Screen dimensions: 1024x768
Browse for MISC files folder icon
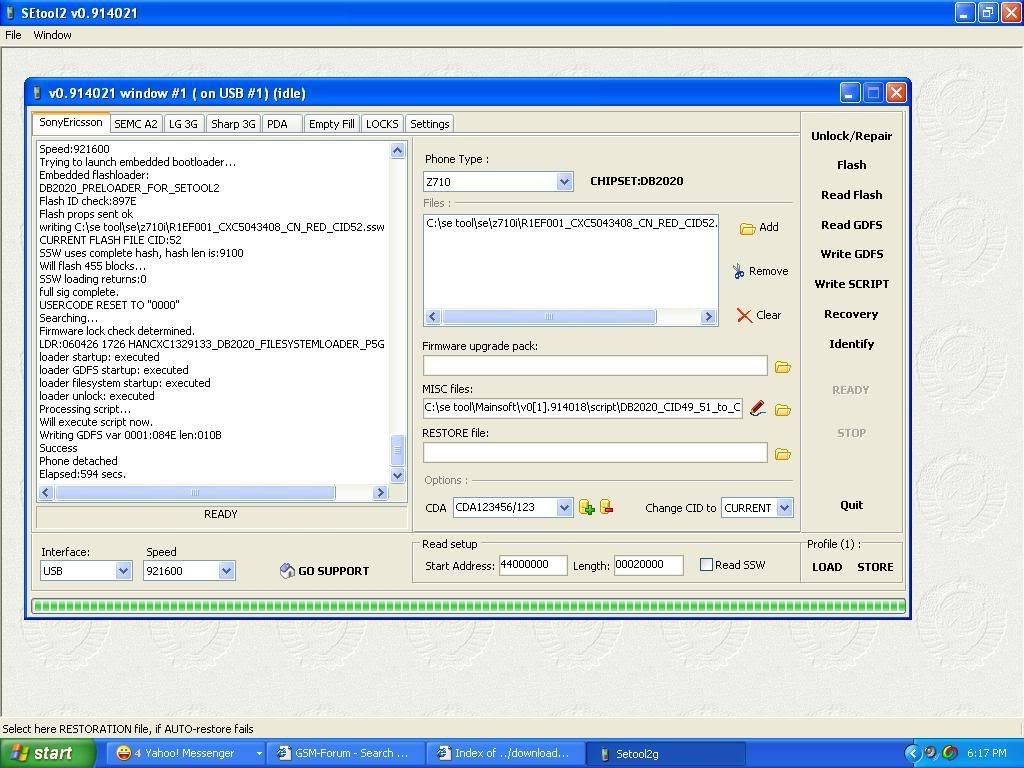pos(782,409)
